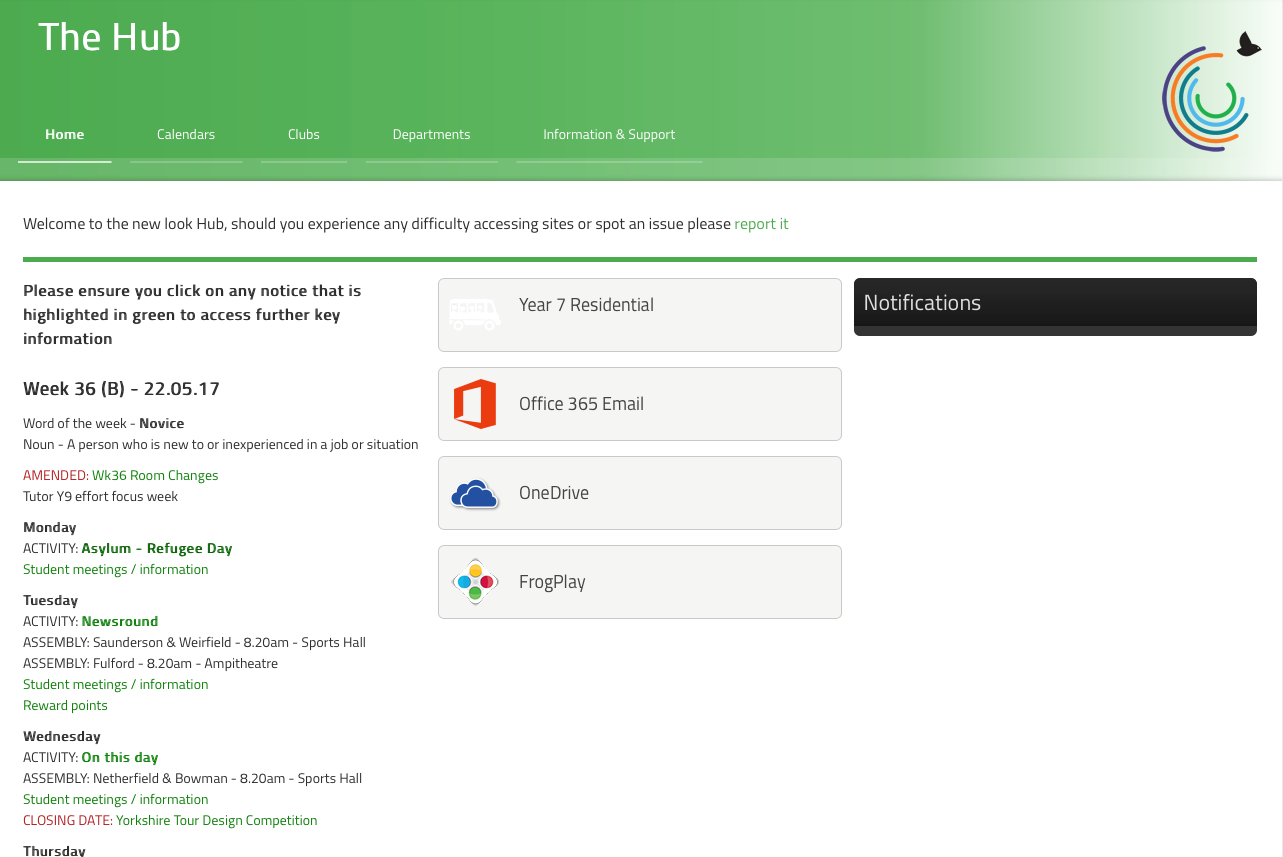1283x857 pixels.
Task: Click the Year 7 Residential bus icon
Action: (x=474, y=315)
